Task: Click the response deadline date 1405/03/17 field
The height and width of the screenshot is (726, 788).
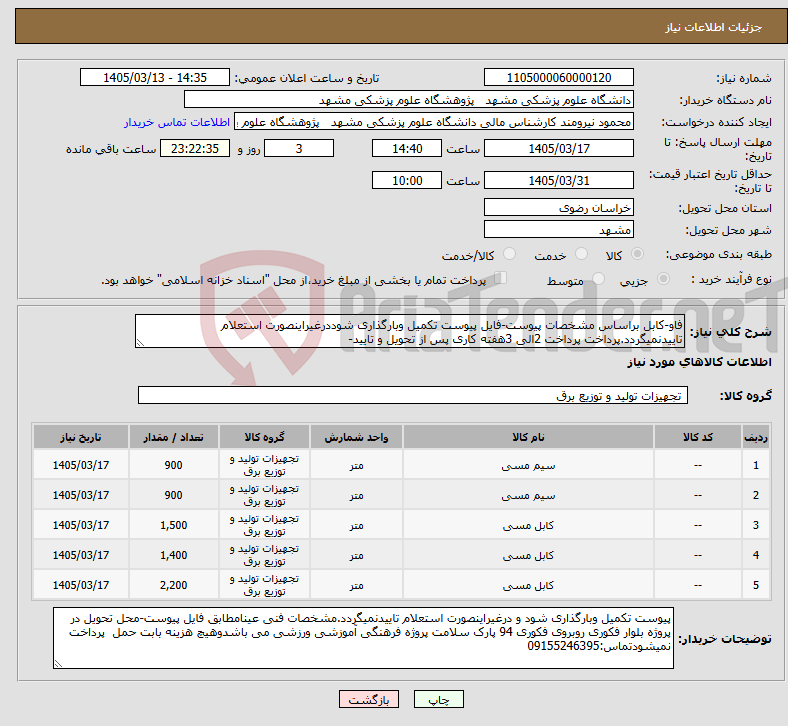Action: [558, 148]
